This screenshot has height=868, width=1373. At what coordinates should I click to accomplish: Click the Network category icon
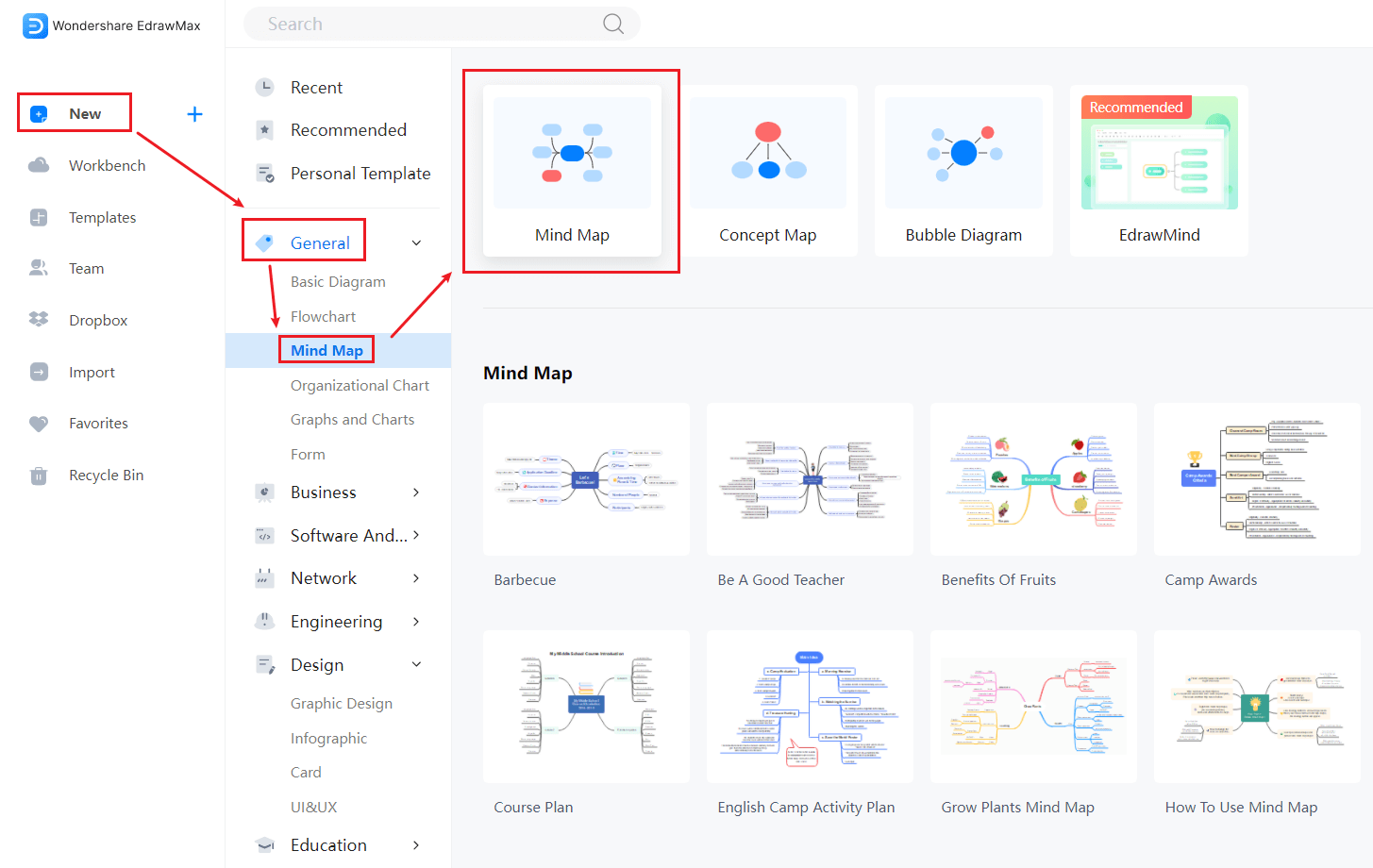click(265, 578)
